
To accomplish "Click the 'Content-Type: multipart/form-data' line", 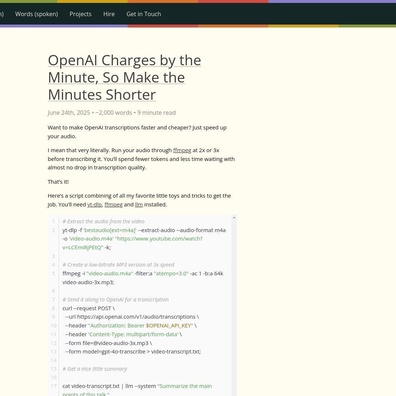I will 123,334.
